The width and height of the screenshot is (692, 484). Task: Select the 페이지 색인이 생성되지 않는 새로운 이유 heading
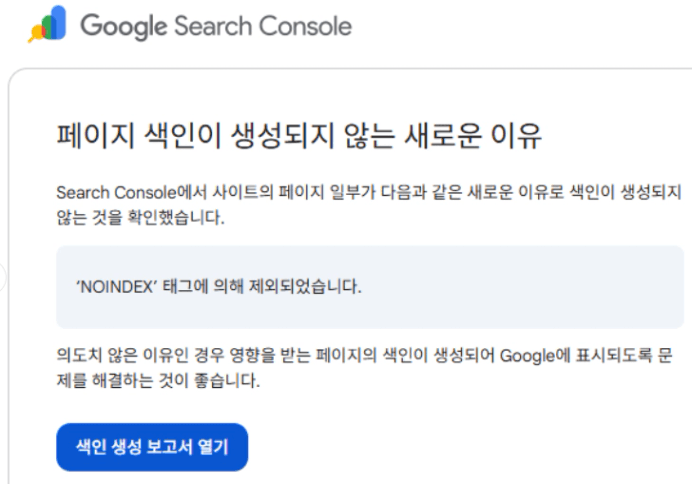(299, 137)
